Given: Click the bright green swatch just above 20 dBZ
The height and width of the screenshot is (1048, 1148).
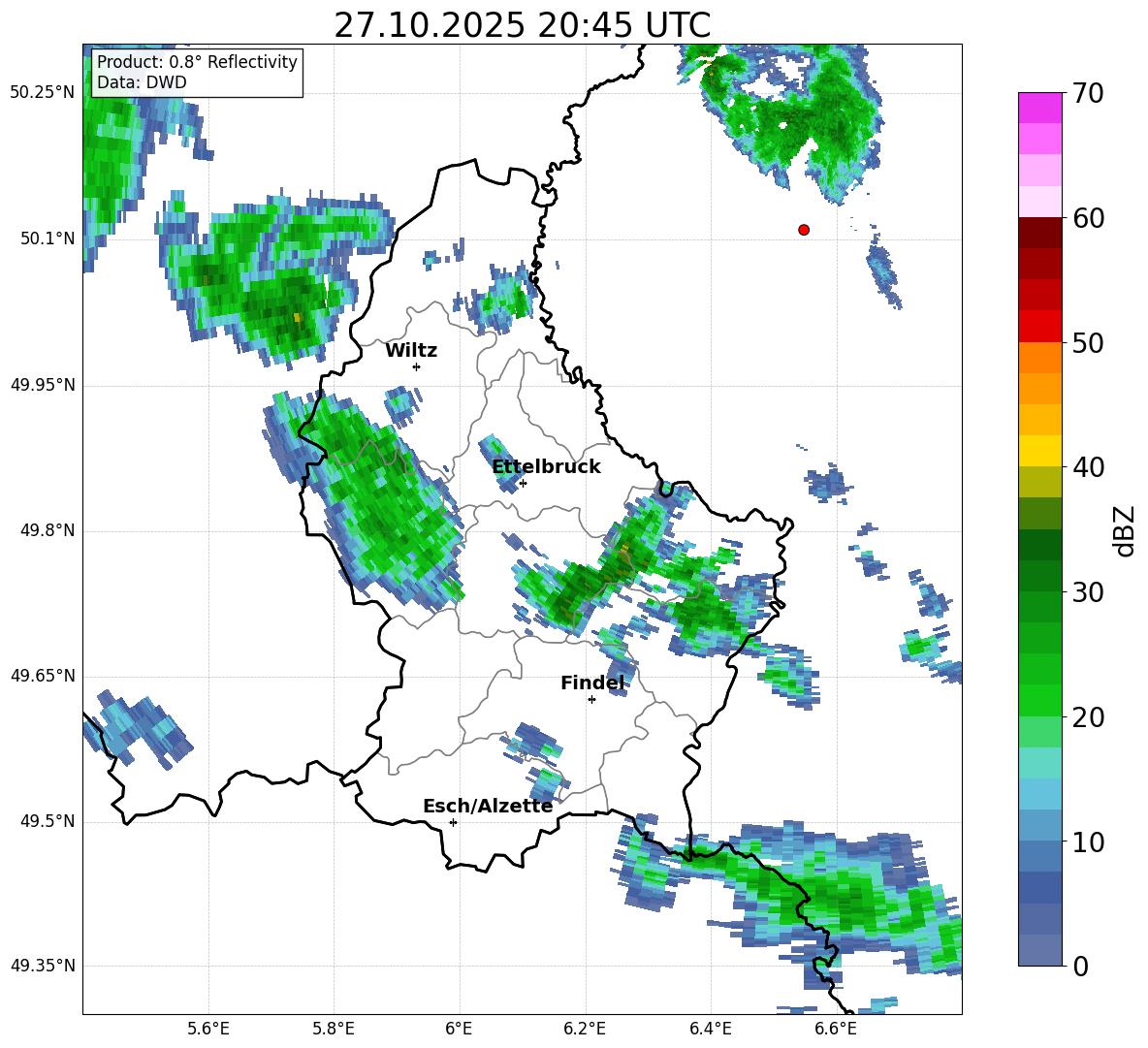Looking at the screenshot, I should click(x=1039, y=700).
